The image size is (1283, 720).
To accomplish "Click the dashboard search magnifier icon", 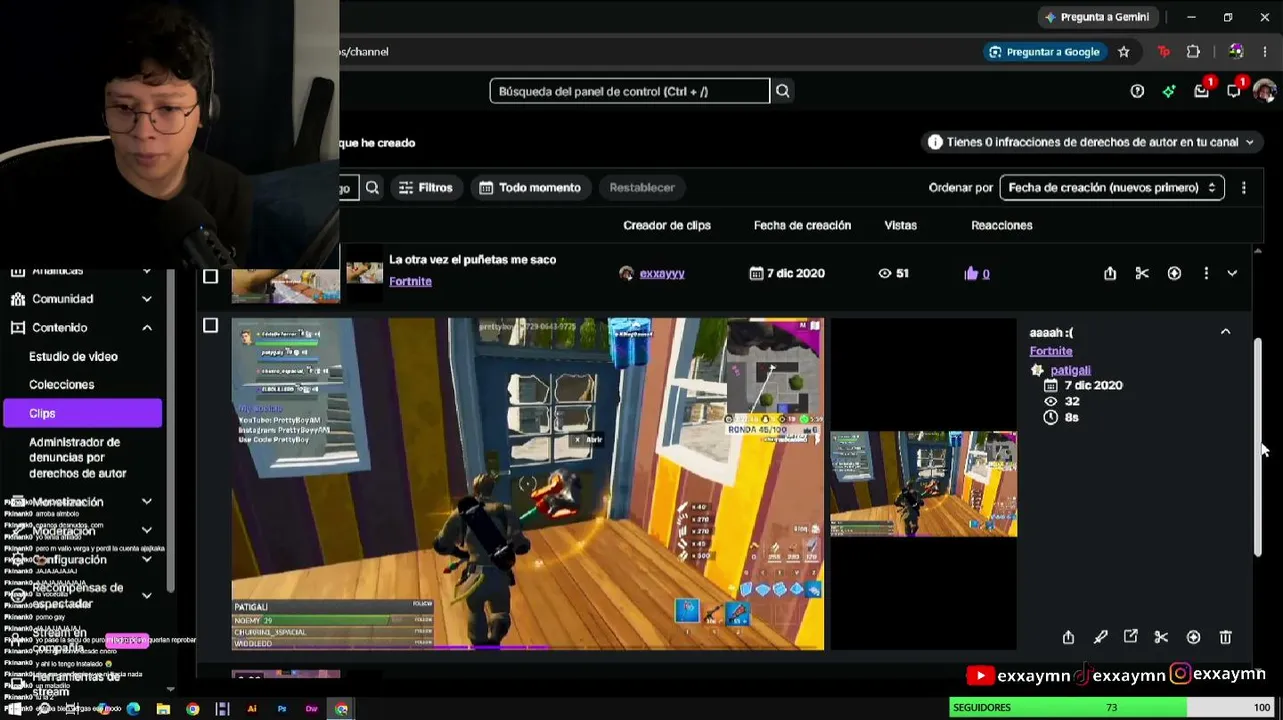I will (783, 91).
